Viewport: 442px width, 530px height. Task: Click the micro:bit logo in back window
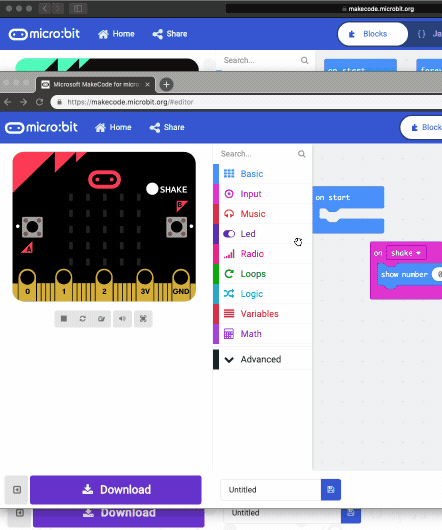click(x=44, y=34)
